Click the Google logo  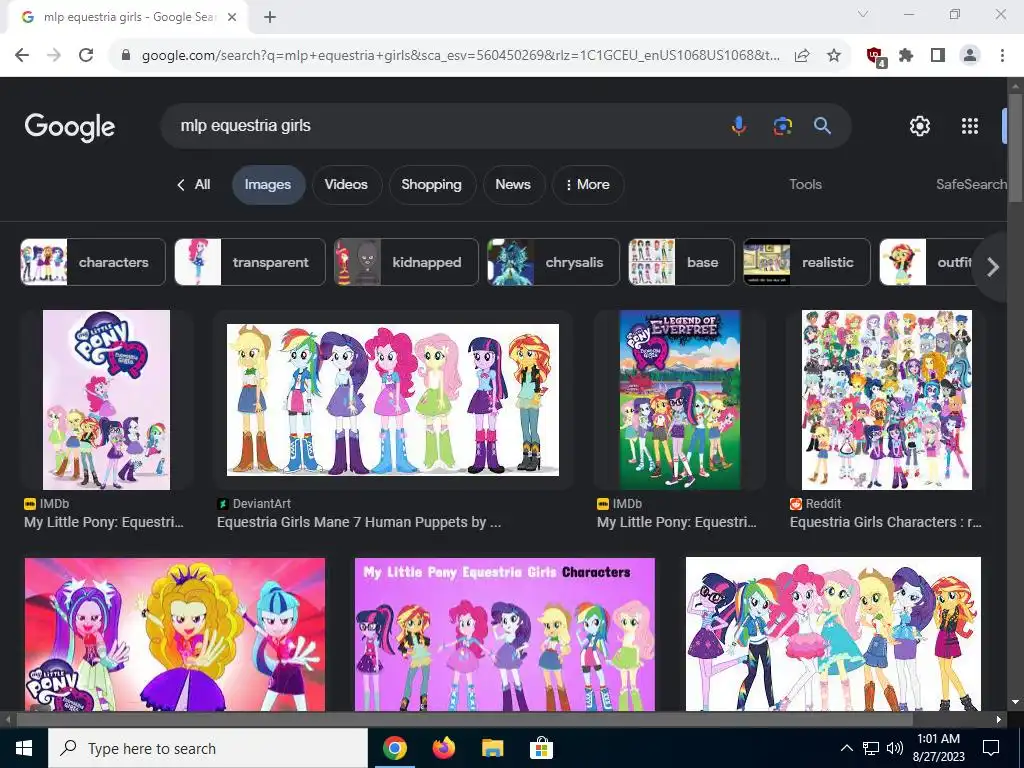(70, 127)
